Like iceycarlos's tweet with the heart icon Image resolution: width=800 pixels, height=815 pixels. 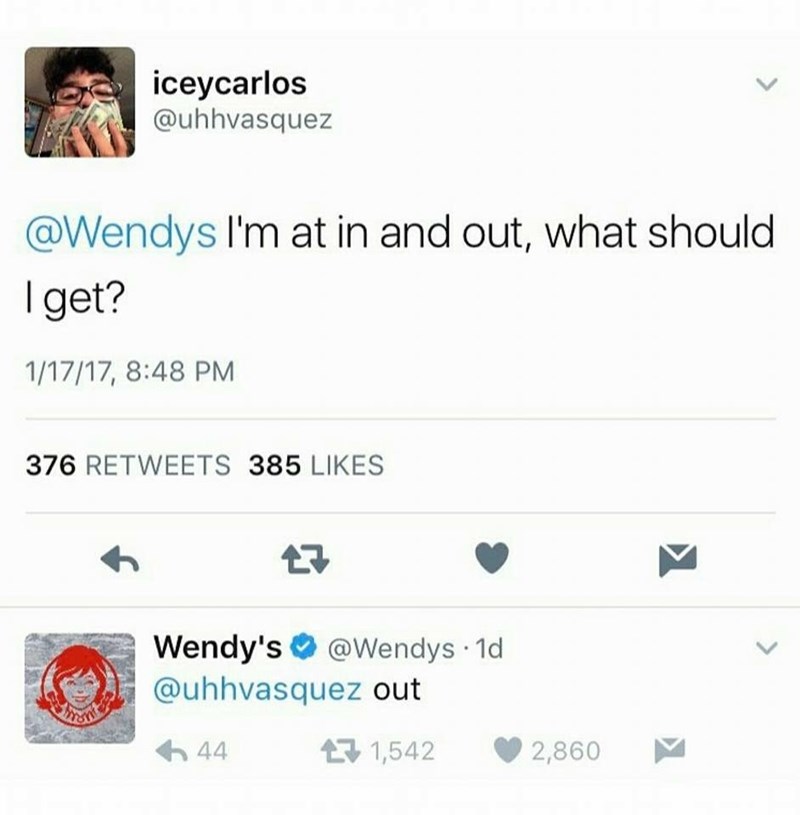[x=492, y=558]
